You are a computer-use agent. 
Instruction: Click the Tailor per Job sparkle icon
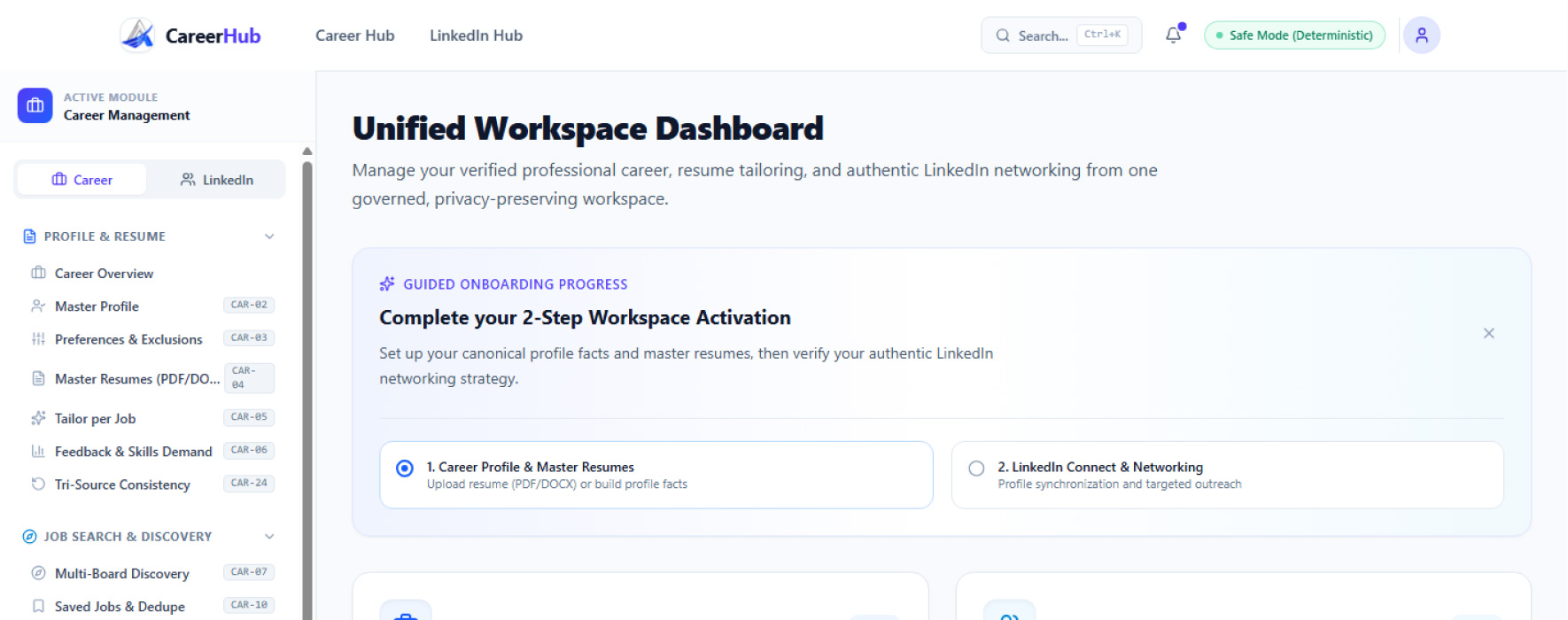point(38,418)
